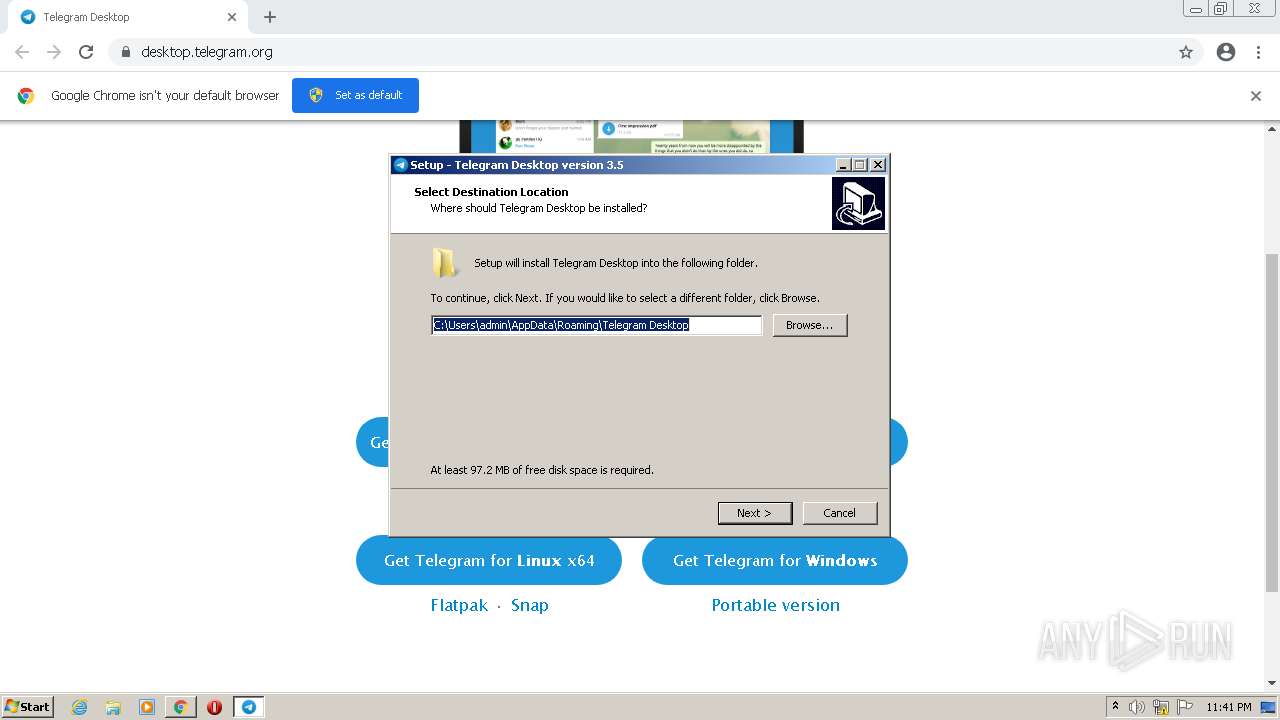Open the Chrome profile menu

coord(1226,52)
